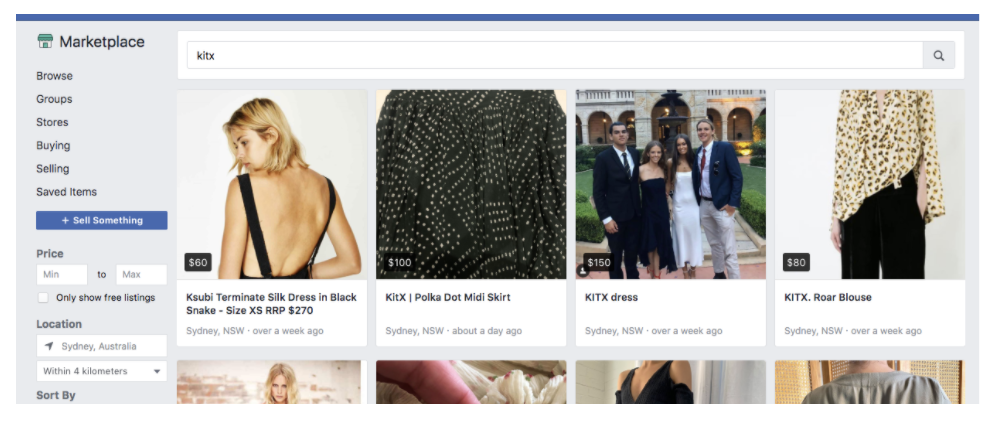
Task: Open the Within 4 kilometers dropdown
Action: (102, 371)
